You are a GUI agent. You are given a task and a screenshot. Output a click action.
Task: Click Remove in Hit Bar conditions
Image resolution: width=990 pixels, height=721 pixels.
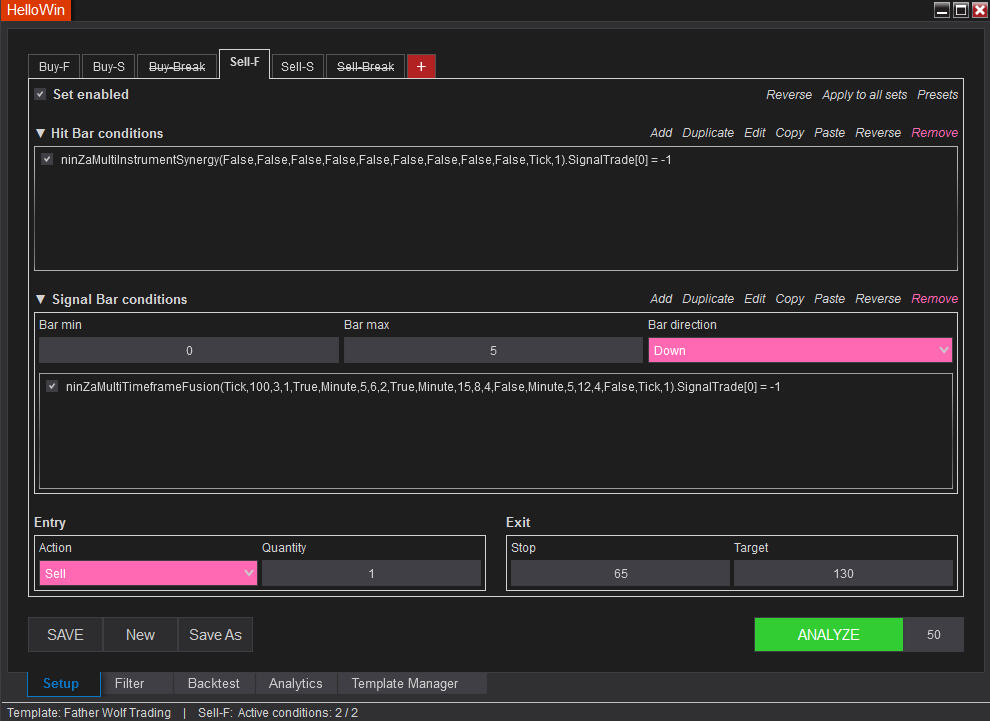(934, 133)
